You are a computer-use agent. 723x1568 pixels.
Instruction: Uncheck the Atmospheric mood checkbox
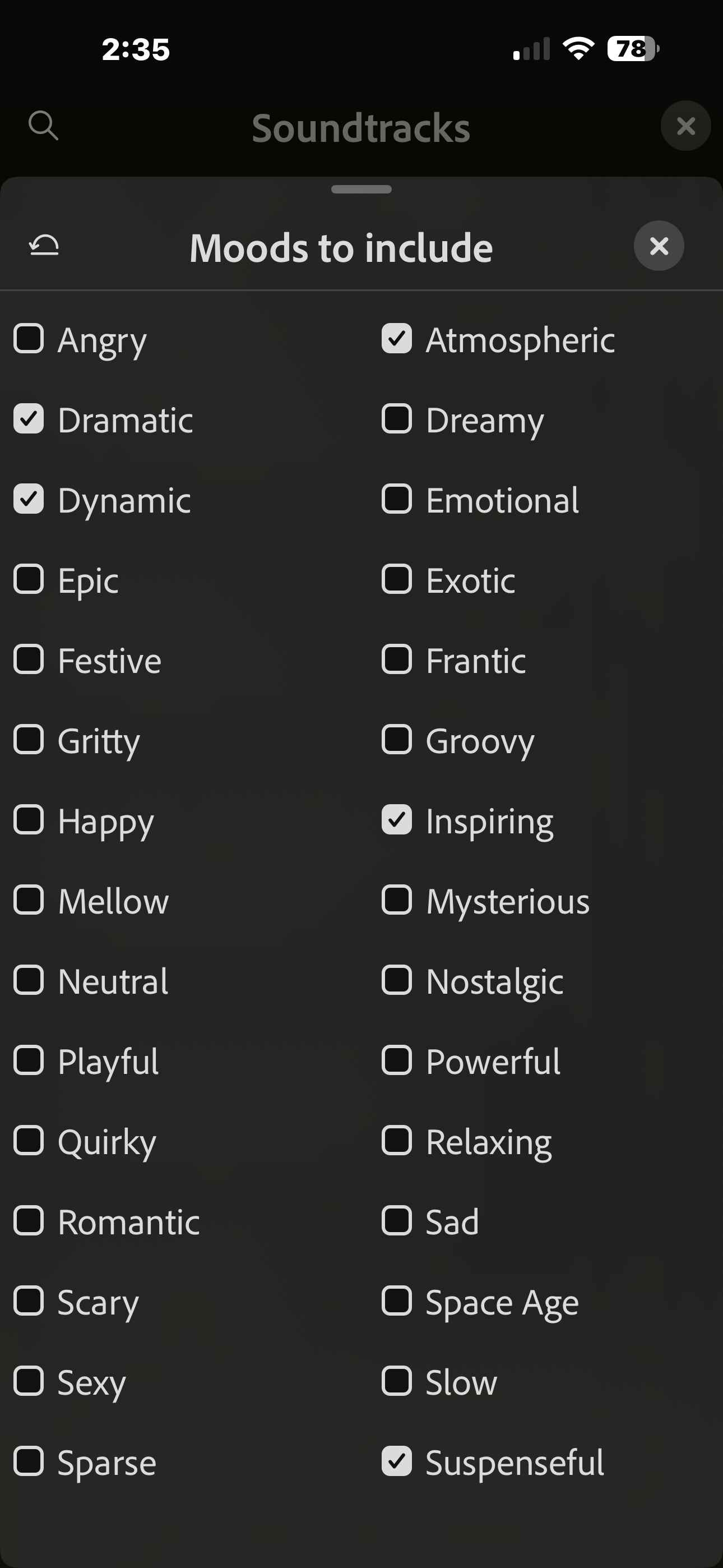coord(397,339)
